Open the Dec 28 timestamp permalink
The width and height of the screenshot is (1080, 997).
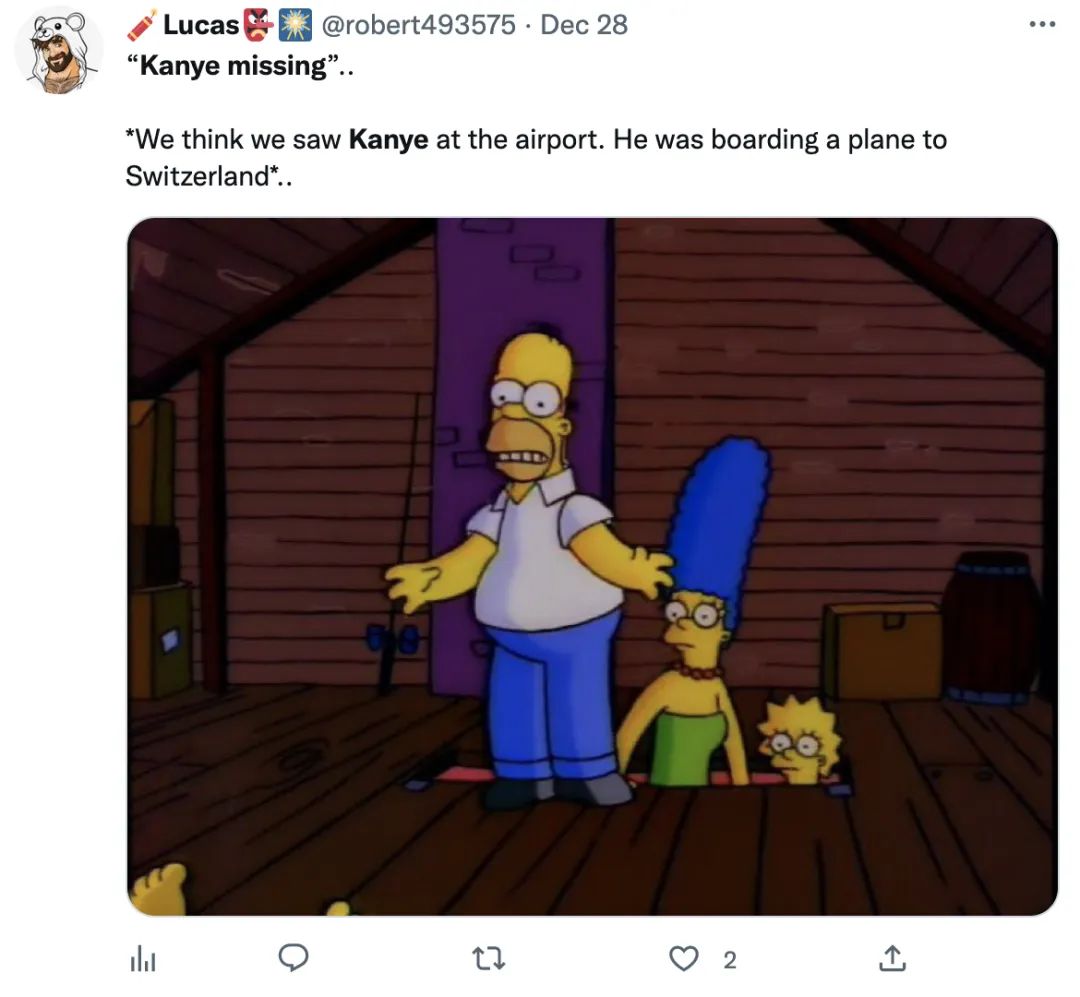click(584, 25)
